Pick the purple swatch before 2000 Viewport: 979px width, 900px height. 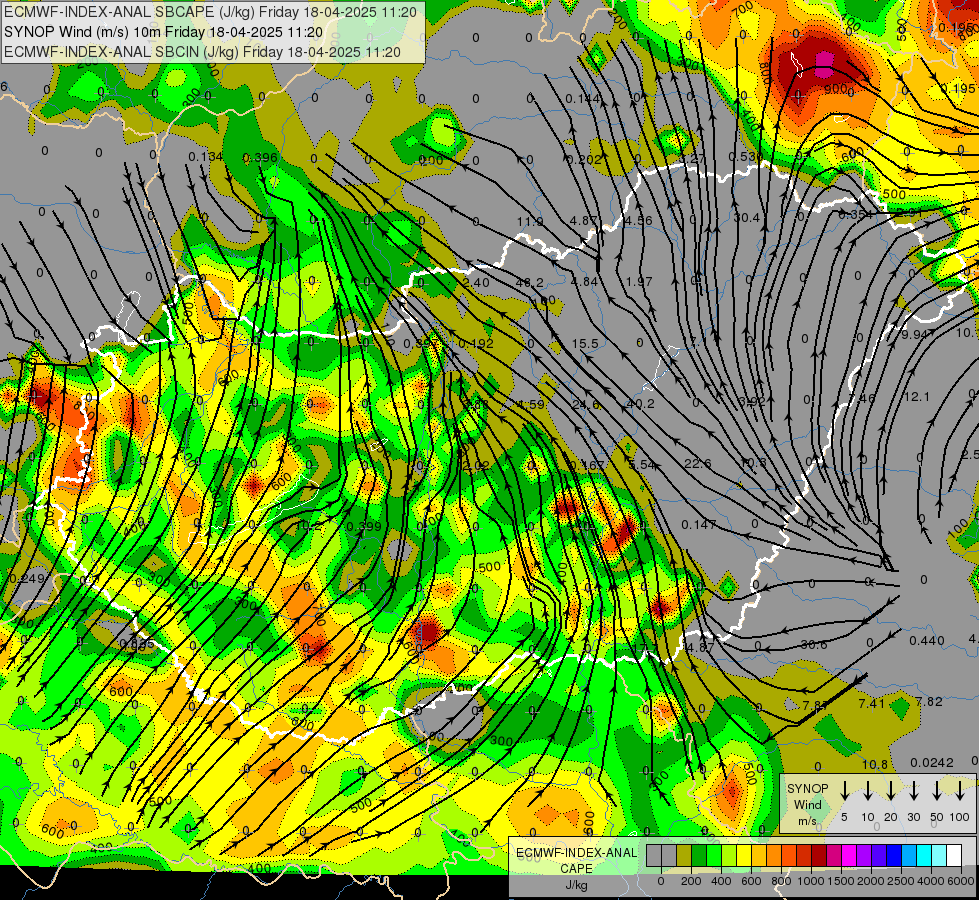(864, 855)
